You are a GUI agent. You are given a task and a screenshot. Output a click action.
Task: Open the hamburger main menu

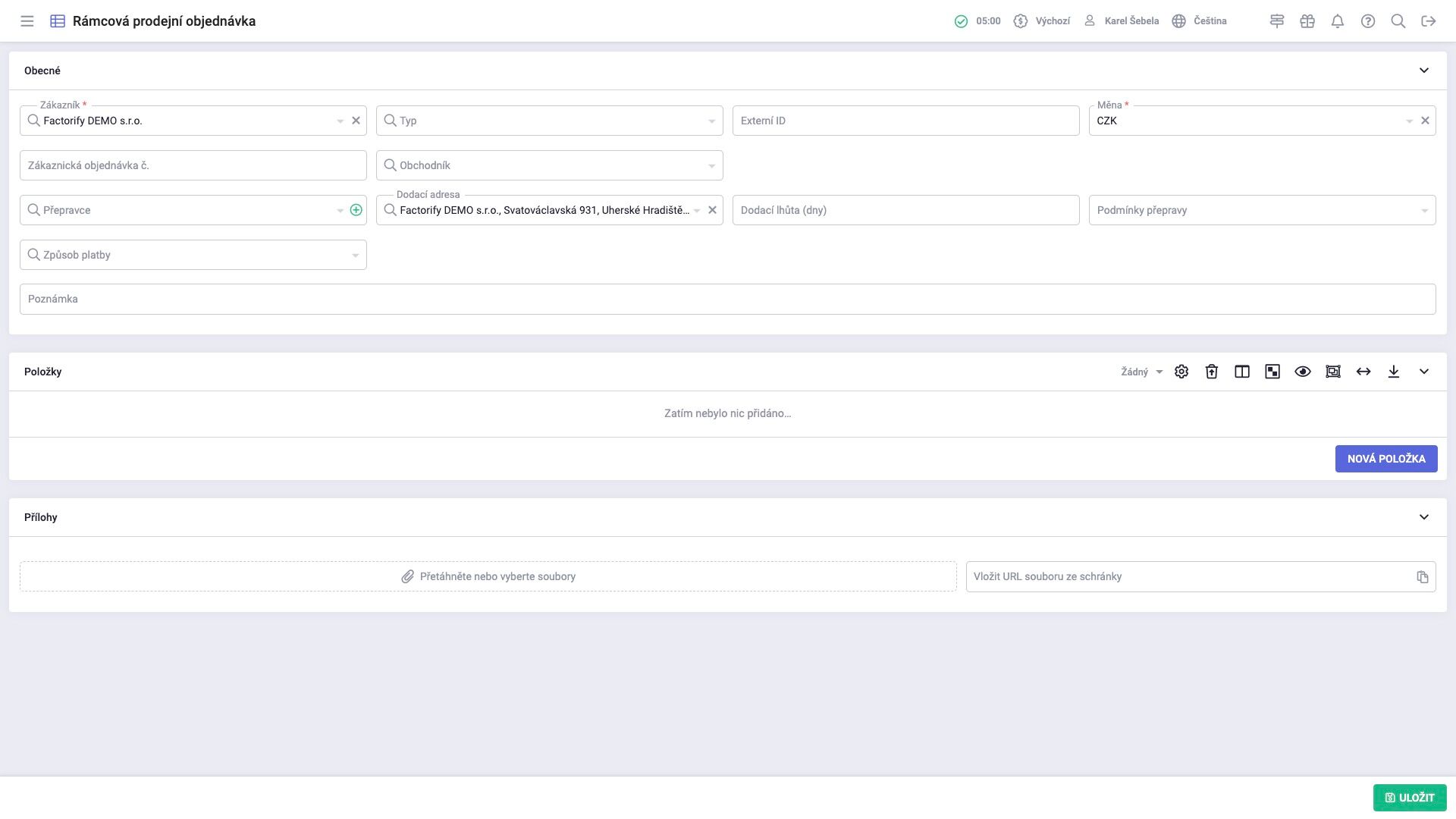click(x=27, y=21)
